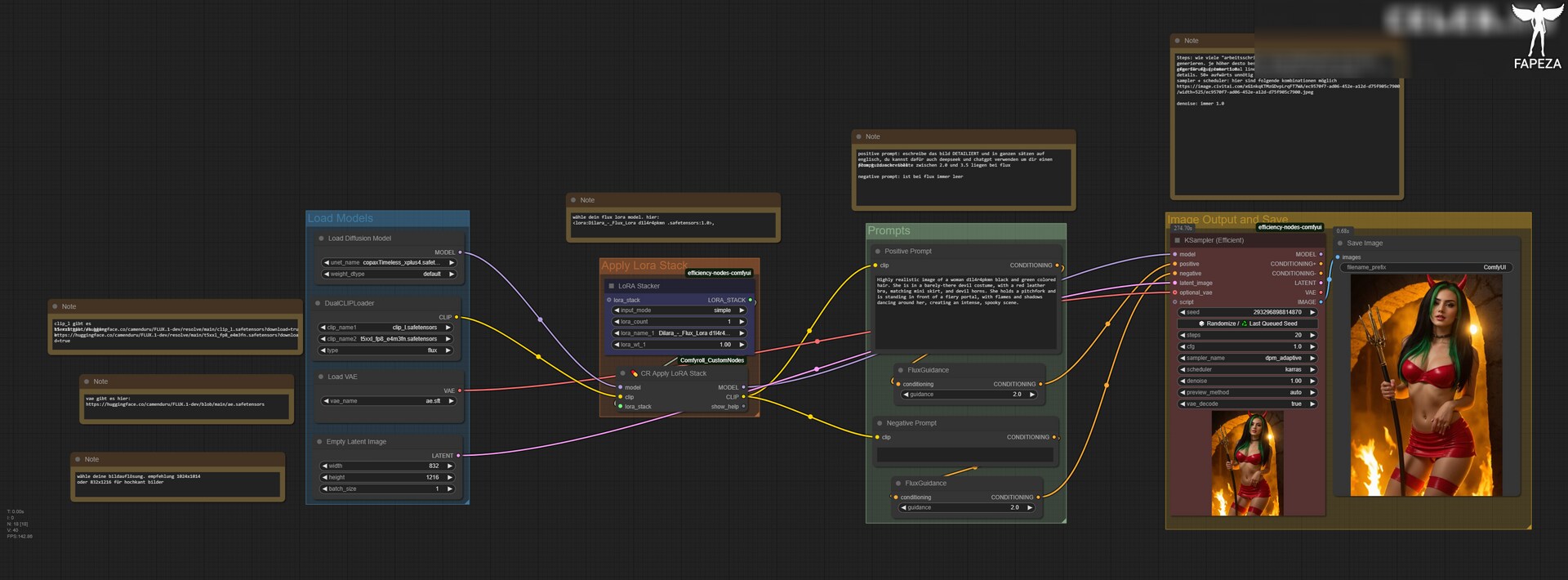Click IMAGE output port on KSampler
The image size is (1568, 580).
[1321, 301]
